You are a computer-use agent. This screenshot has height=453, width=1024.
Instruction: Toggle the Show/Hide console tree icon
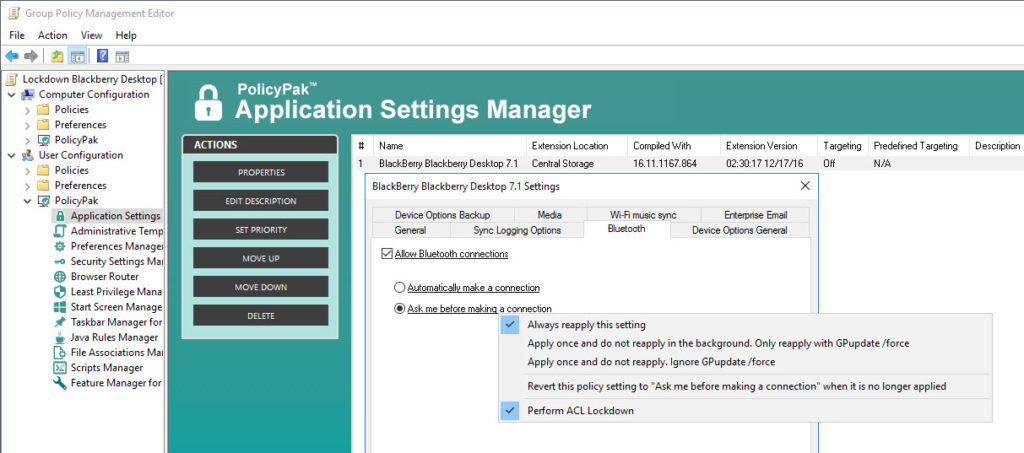pyautogui.click(x=77, y=56)
